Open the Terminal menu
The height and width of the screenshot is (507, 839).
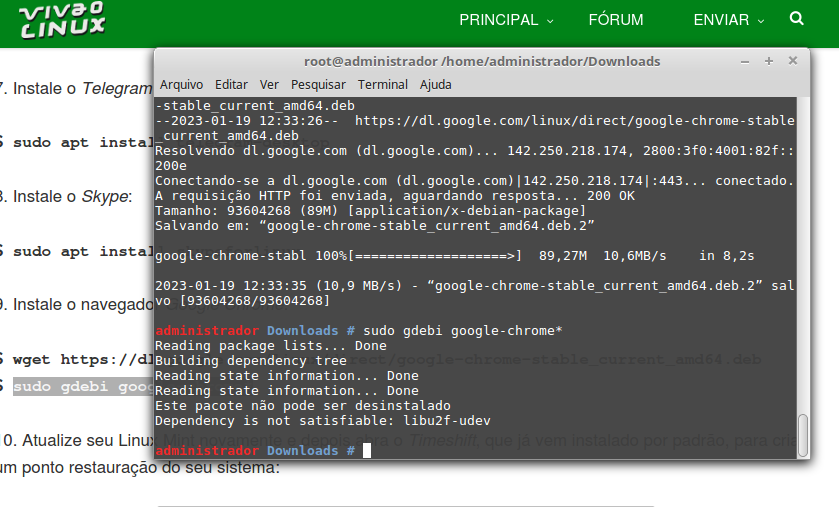point(383,84)
